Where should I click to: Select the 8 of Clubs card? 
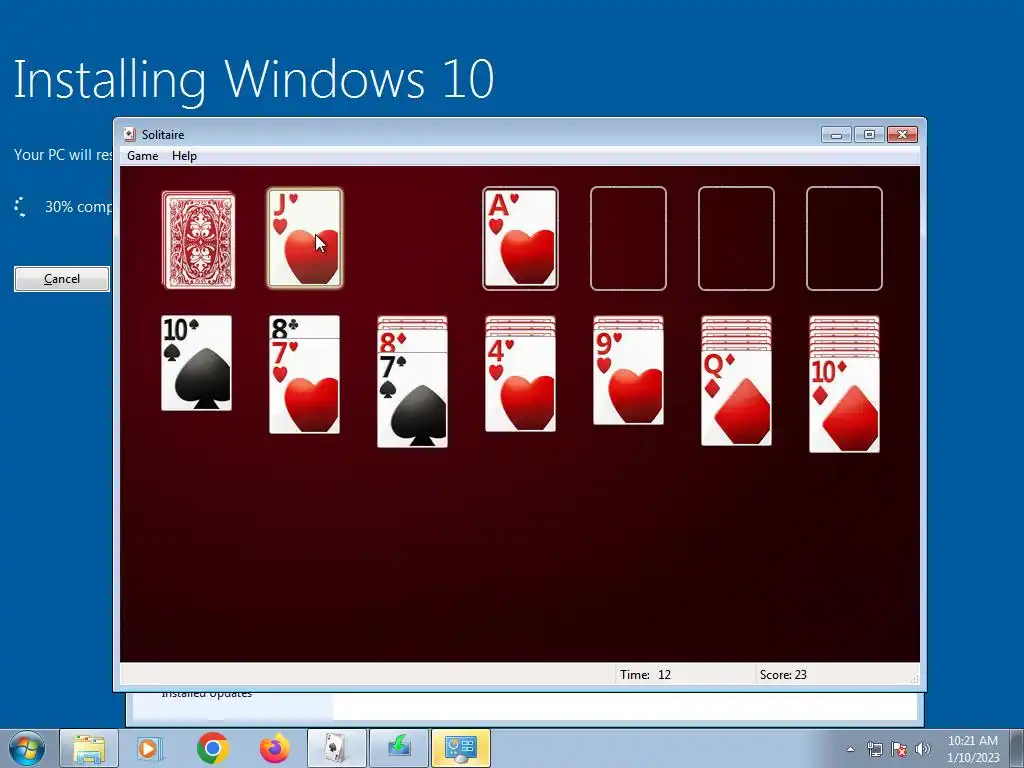tap(304, 327)
